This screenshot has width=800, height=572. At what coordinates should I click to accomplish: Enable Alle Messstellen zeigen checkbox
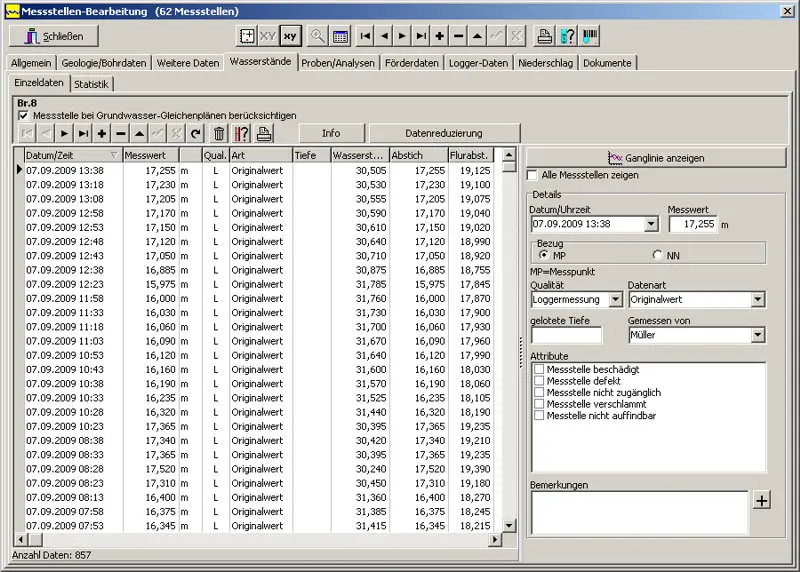pos(532,175)
